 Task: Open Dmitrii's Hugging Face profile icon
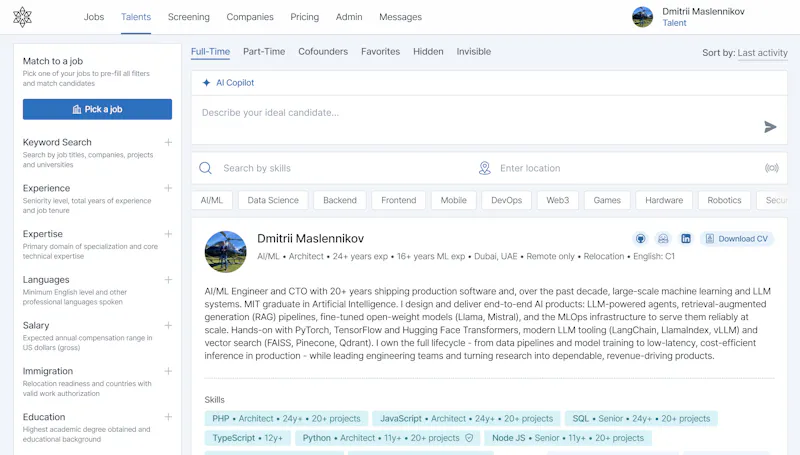pyautogui.click(x=663, y=239)
